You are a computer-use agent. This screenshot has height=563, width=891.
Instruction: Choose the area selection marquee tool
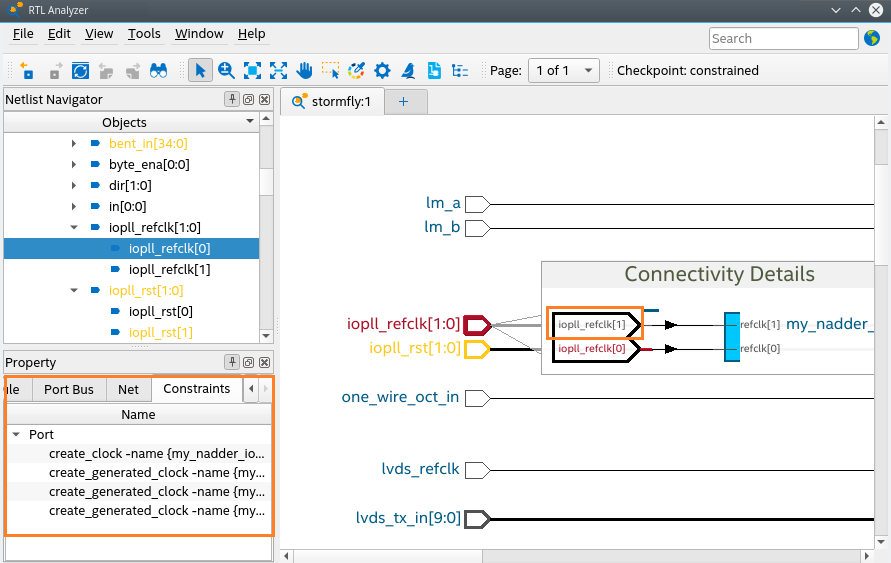330,71
